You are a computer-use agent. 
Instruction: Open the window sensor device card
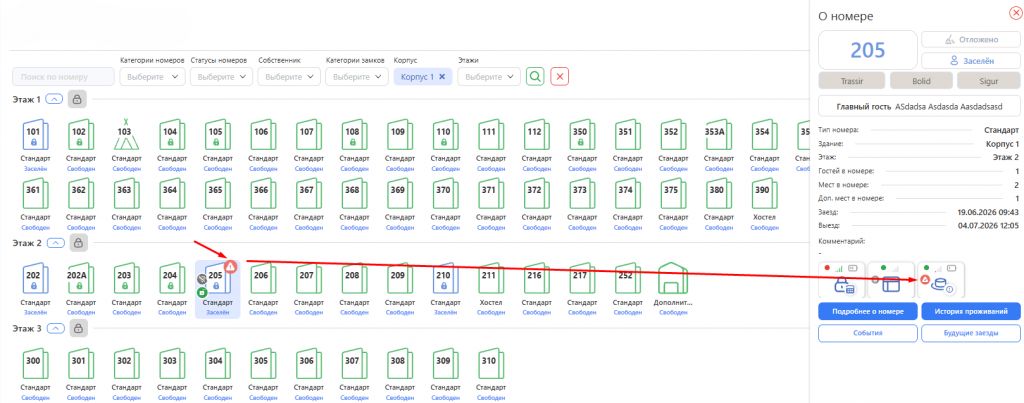coord(891,280)
